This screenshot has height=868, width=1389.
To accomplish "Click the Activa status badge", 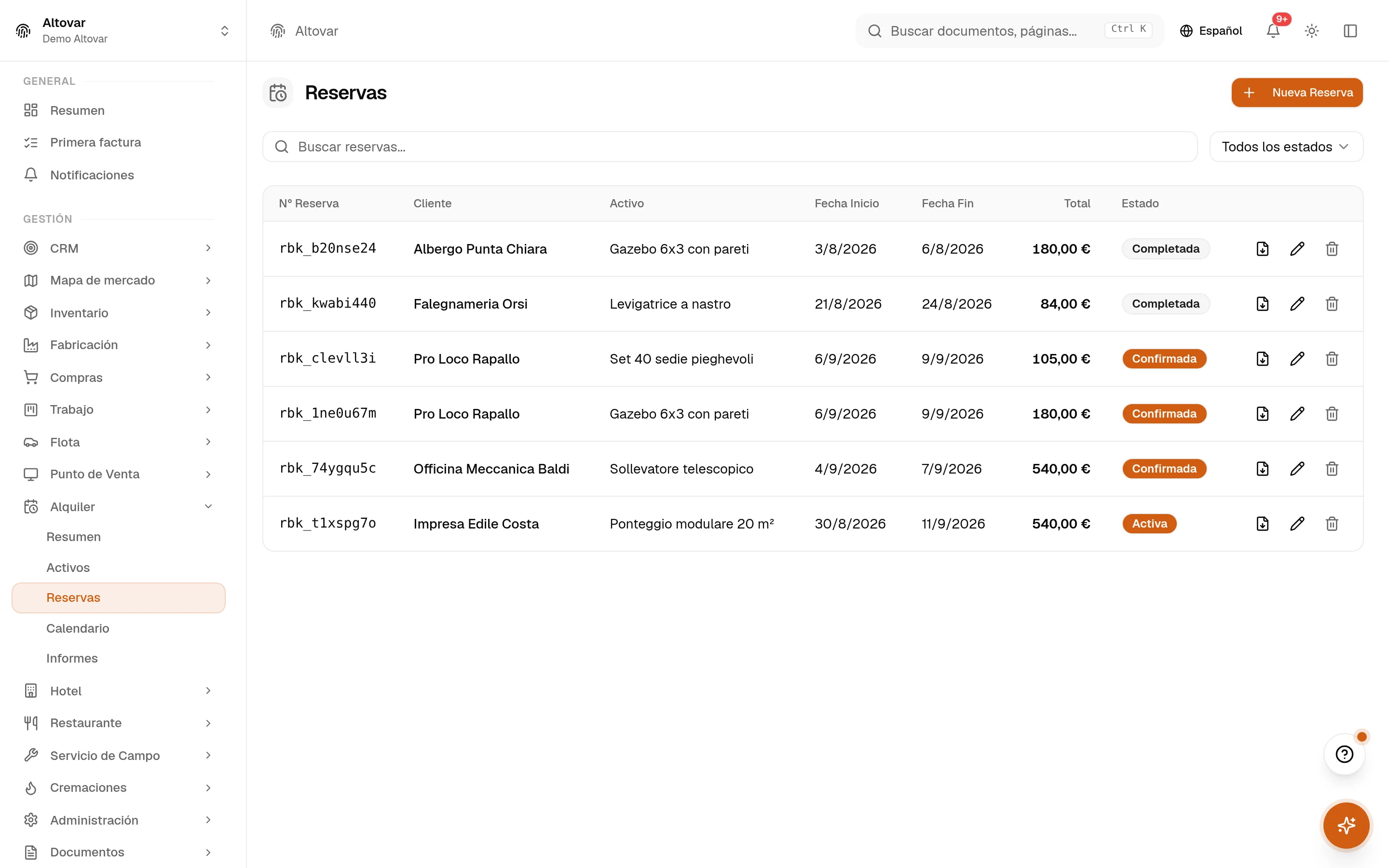I will pos(1149,524).
